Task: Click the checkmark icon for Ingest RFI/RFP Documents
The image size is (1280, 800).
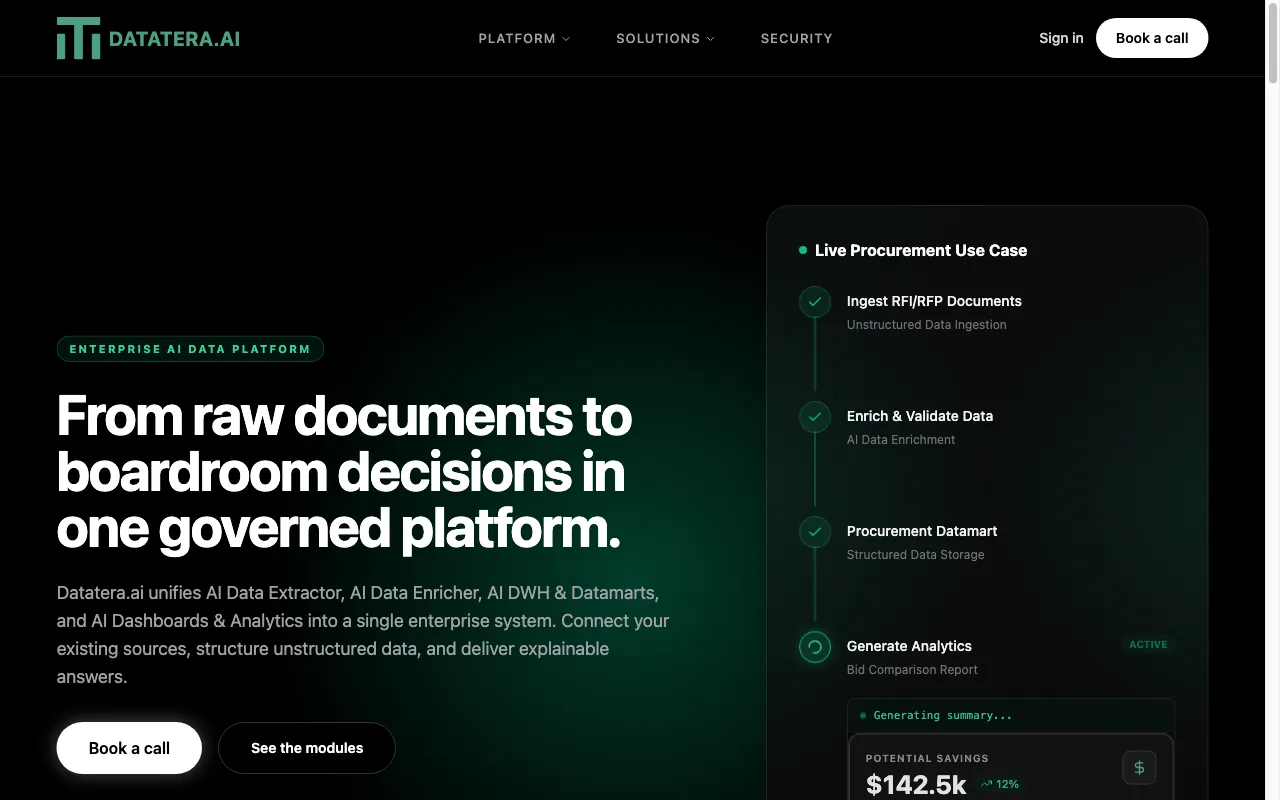Action: (815, 302)
